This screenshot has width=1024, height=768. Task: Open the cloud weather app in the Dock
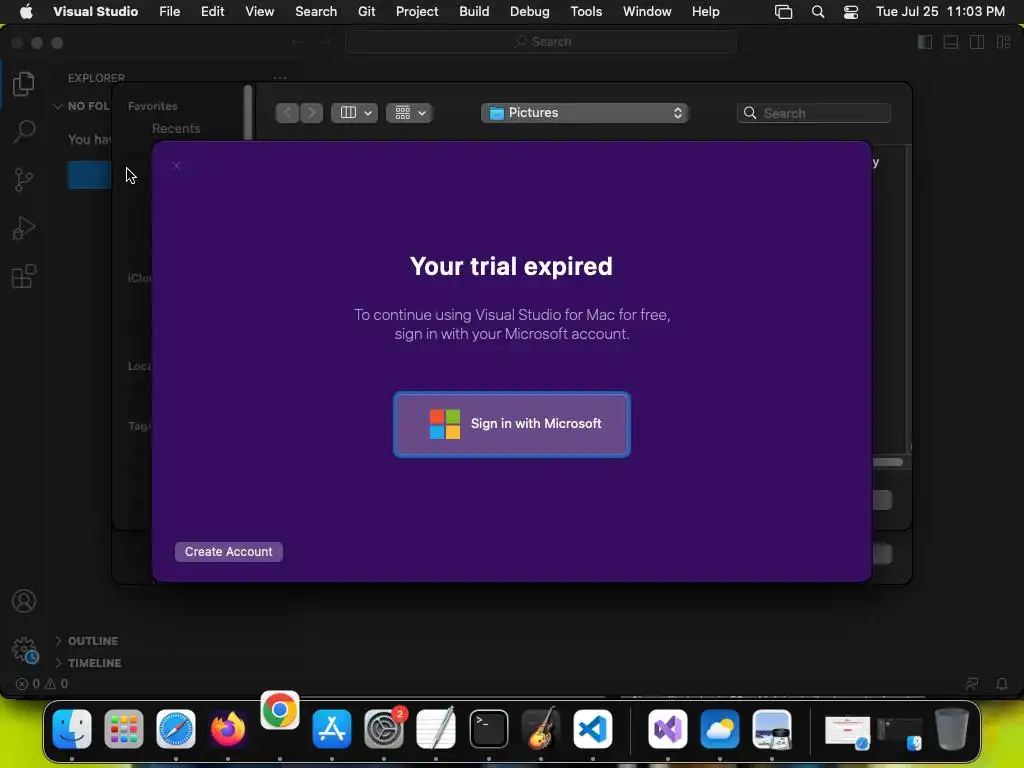[720, 729]
